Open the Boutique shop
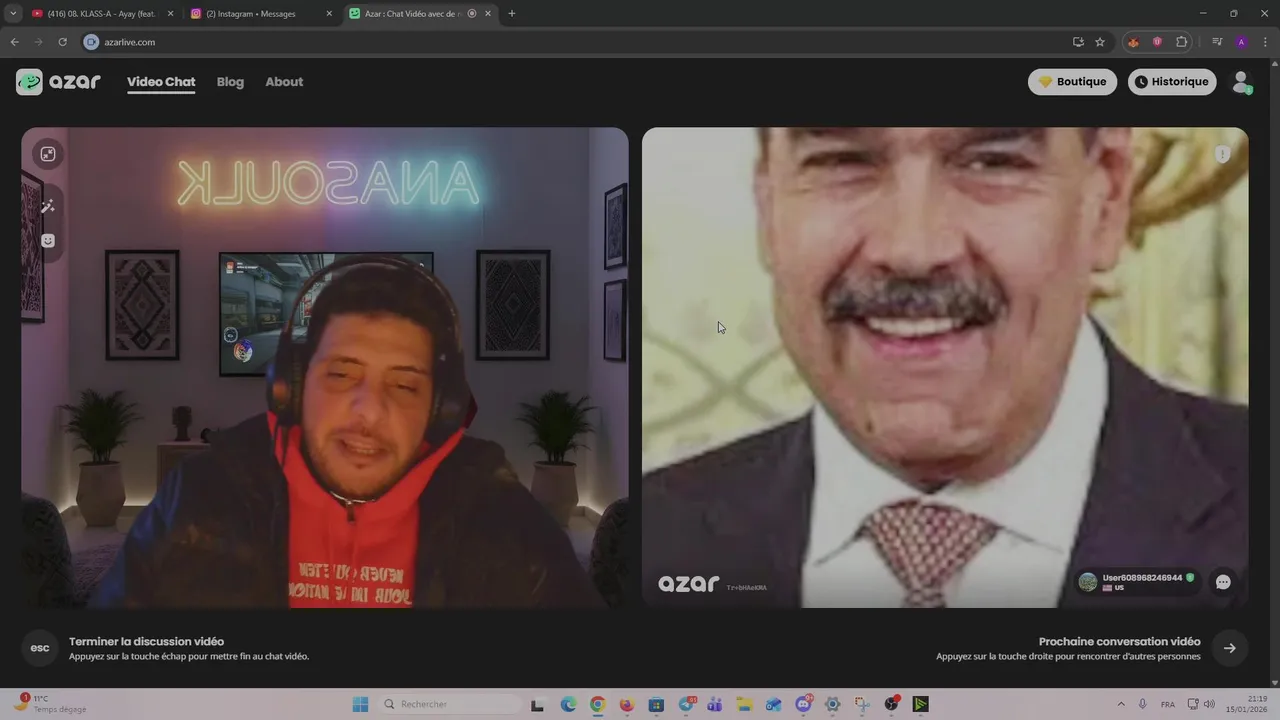 (1072, 82)
